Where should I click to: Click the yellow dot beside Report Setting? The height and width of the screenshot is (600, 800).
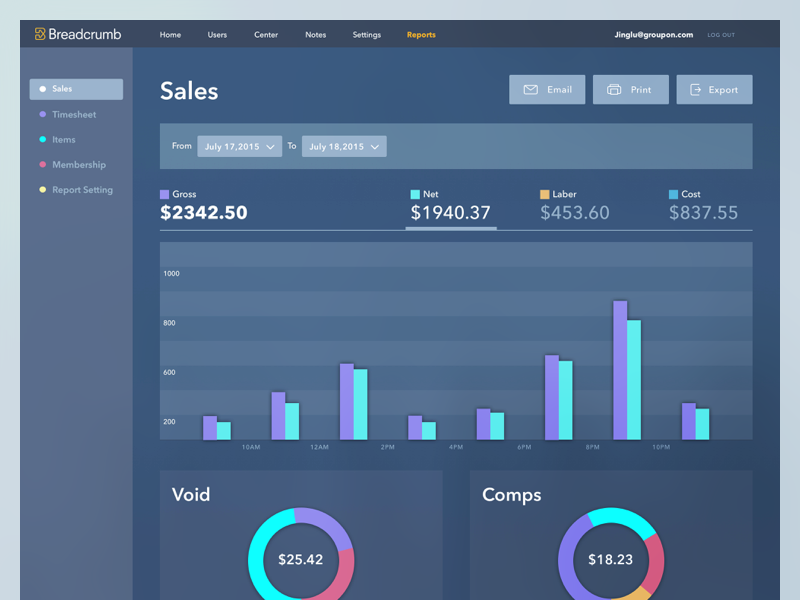(x=43, y=190)
